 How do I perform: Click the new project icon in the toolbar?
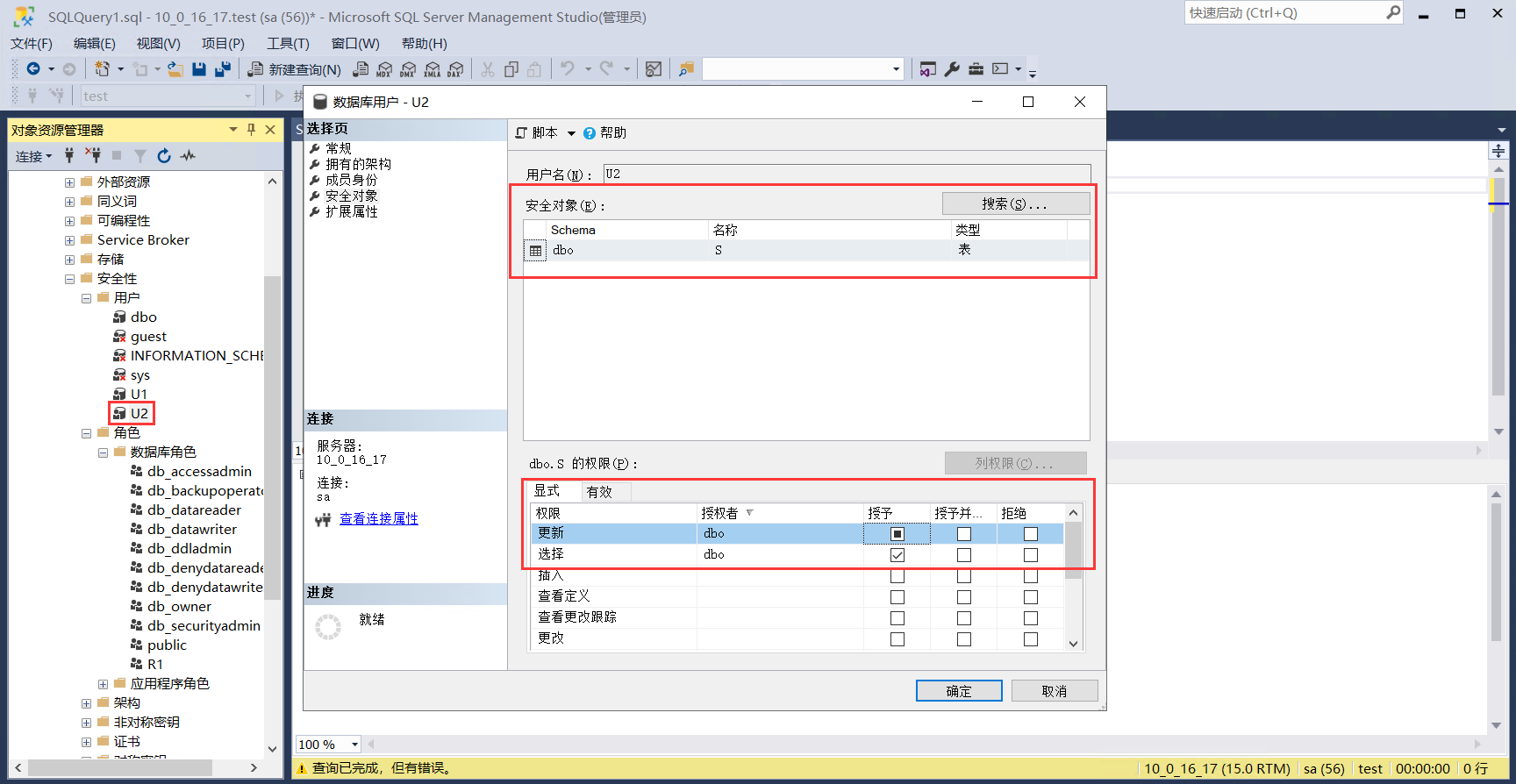point(103,68)
